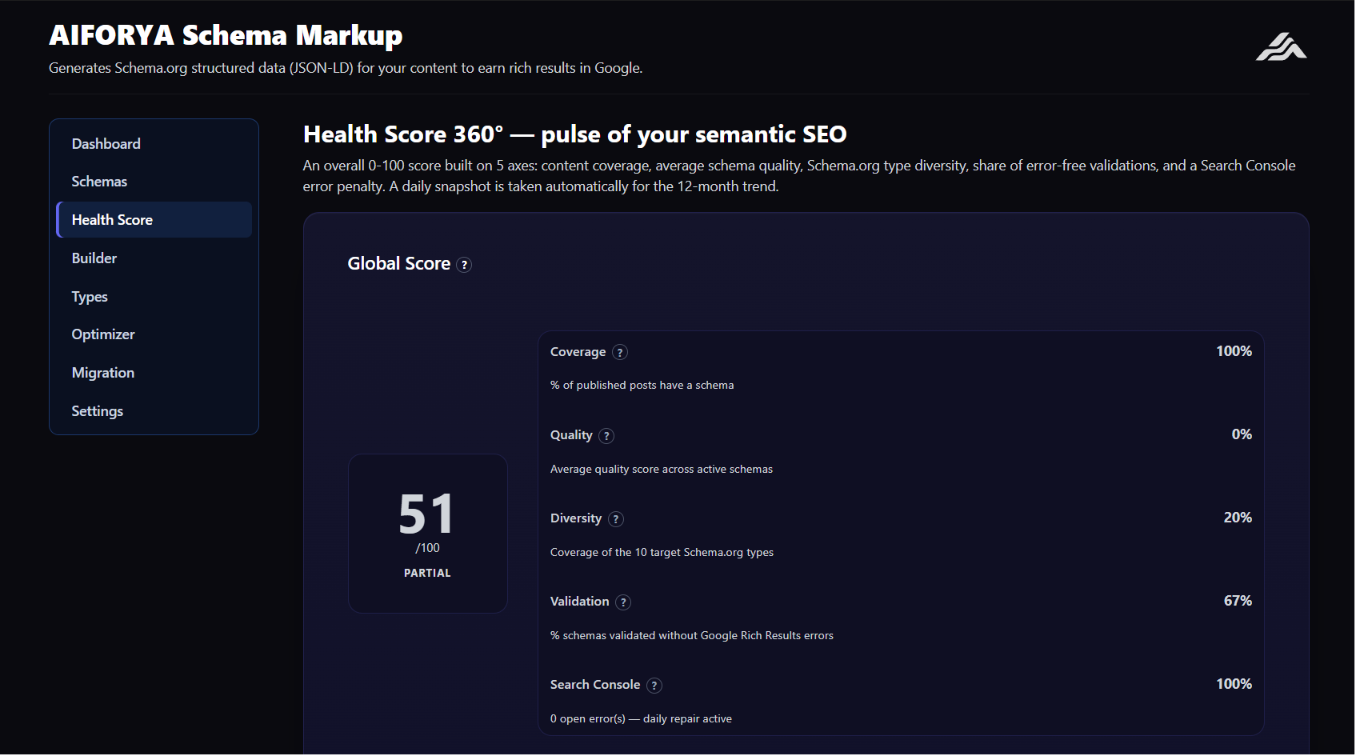
Task: Click '% schemas validated without Google Rich Results errors'
Action: click(692, 635)
